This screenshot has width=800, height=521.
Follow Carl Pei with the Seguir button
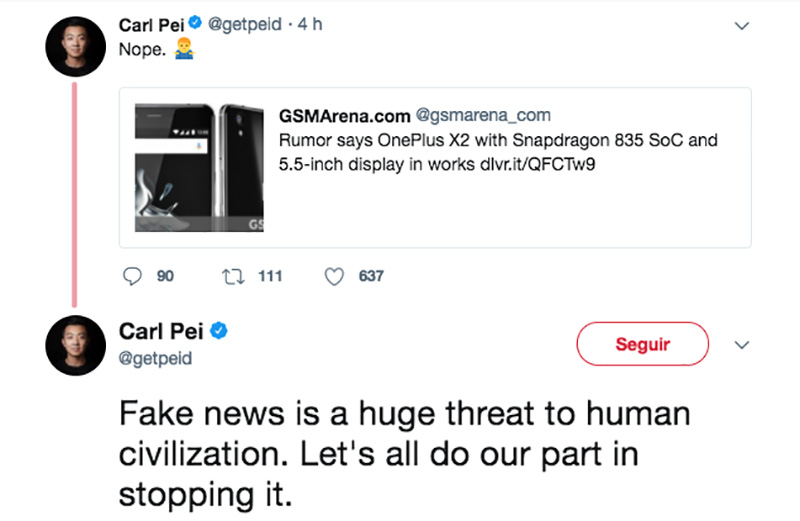tap(642, 344)
